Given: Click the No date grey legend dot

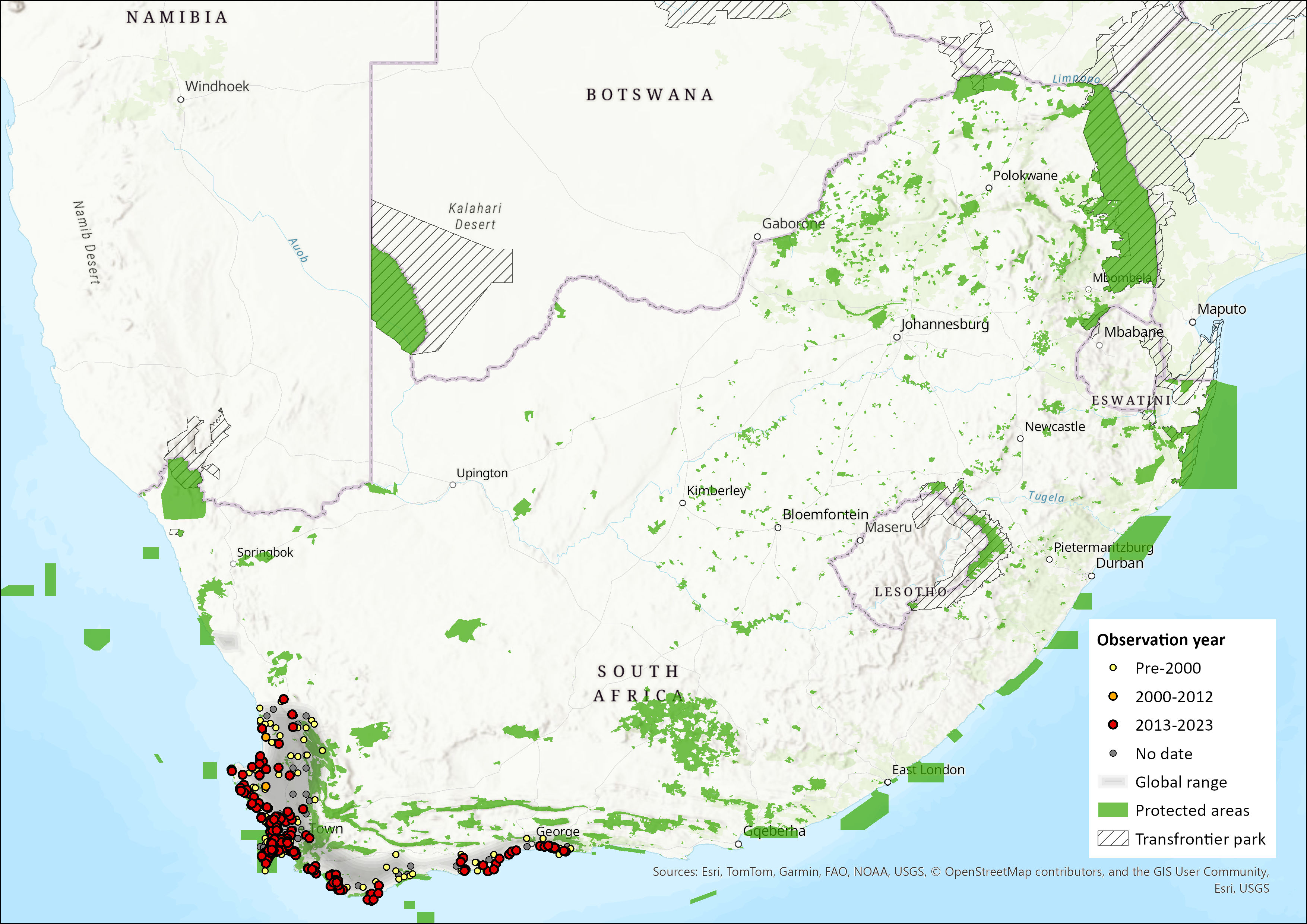Looking at the screenshot, I should pyautogui.click(x=1113, y=753).
